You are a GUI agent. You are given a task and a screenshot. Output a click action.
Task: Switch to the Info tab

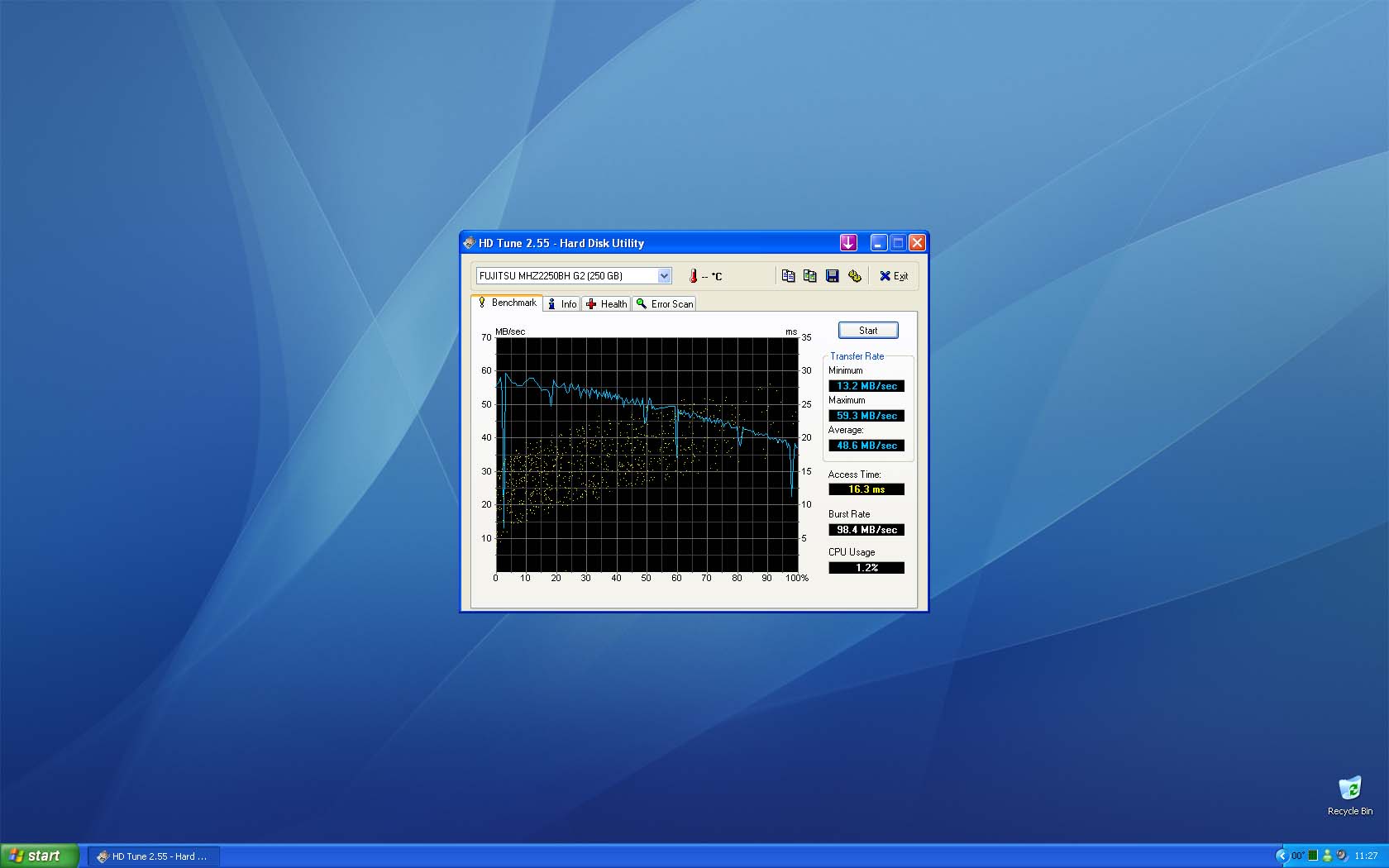(562, 304)
